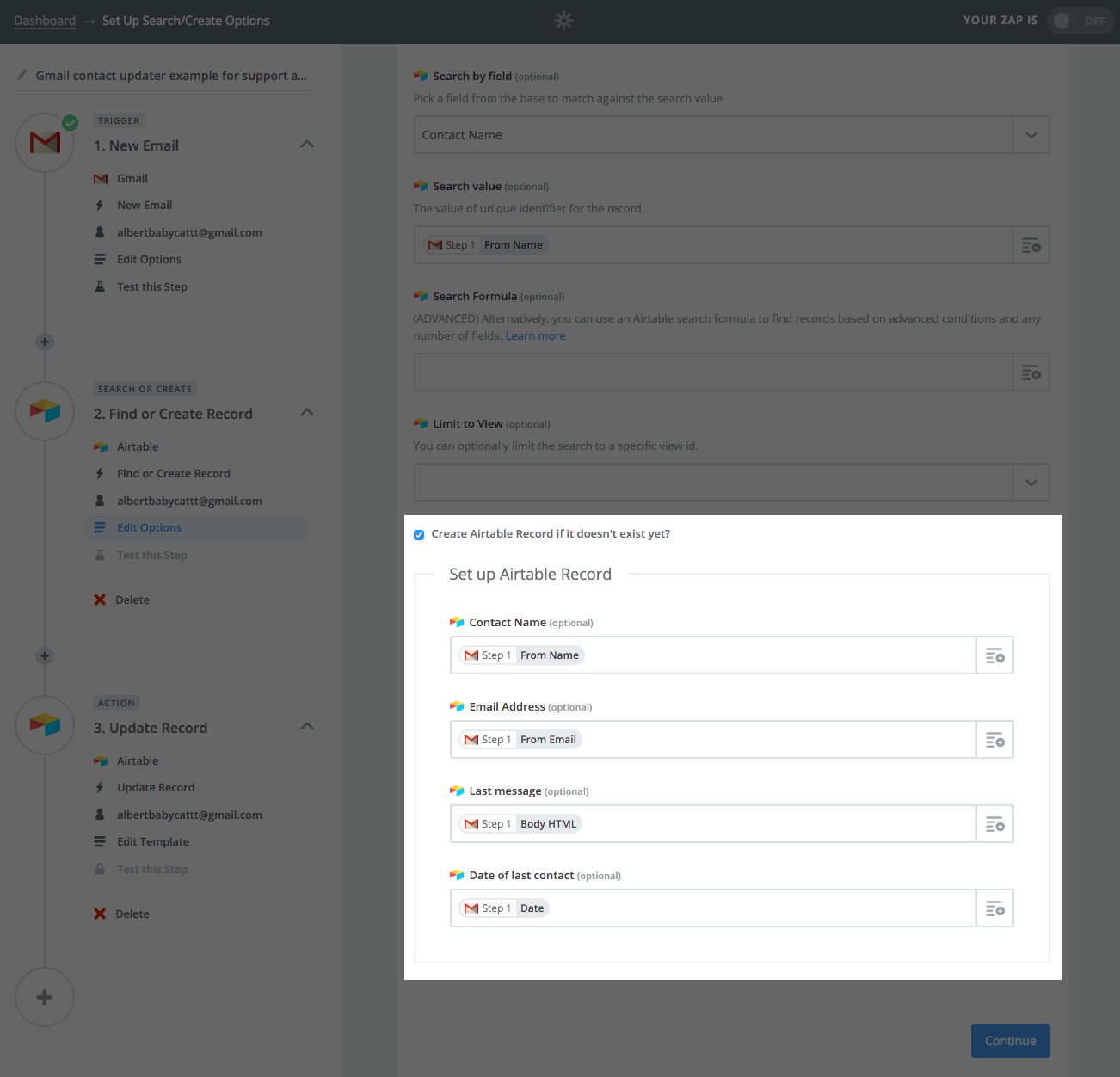Open Edit Options under step 1
The width and height of the screenshot is (1120, 1077).
pos(150,259)
